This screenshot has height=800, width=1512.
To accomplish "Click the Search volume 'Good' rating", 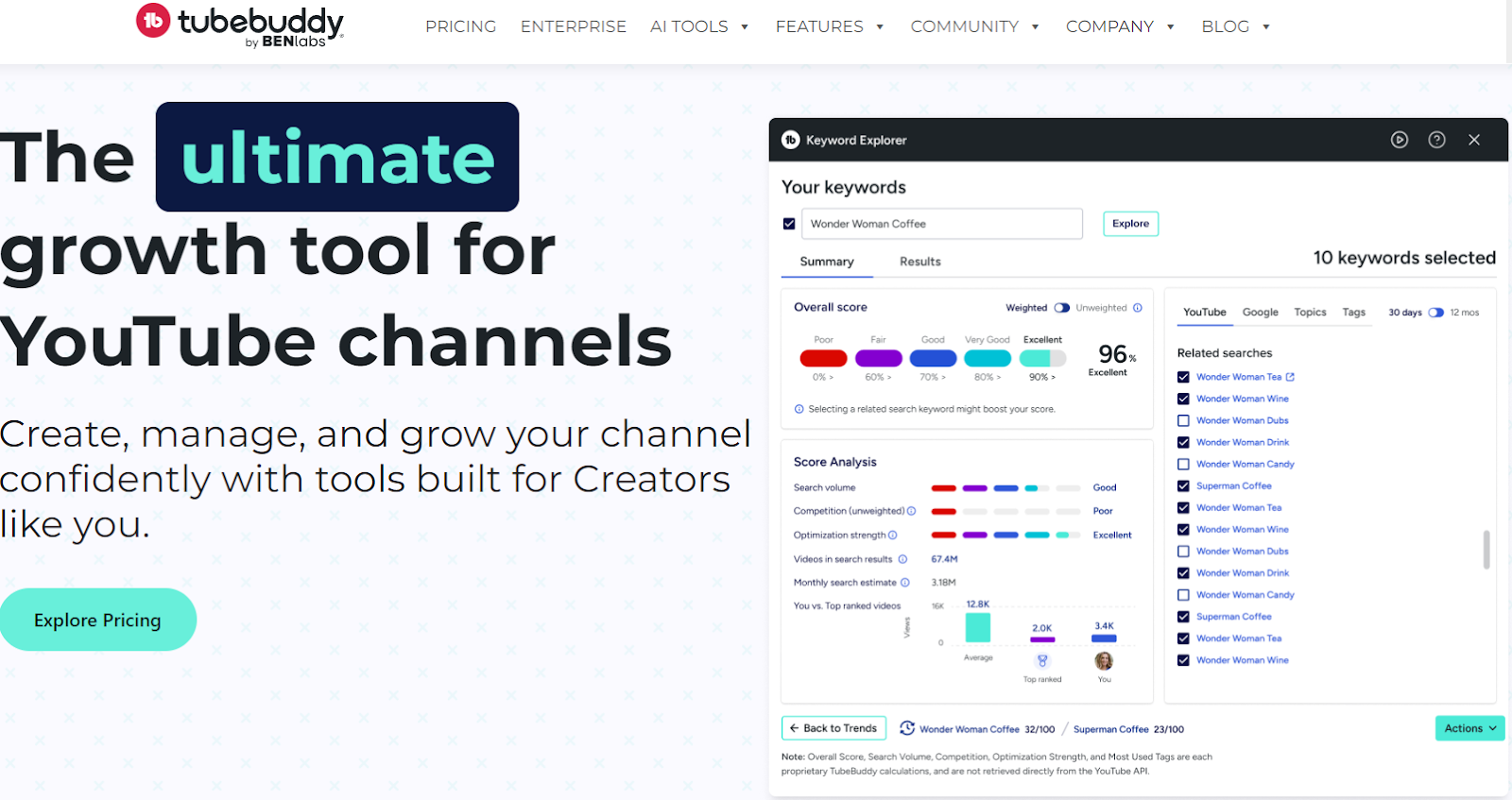I will point(1105,488).
